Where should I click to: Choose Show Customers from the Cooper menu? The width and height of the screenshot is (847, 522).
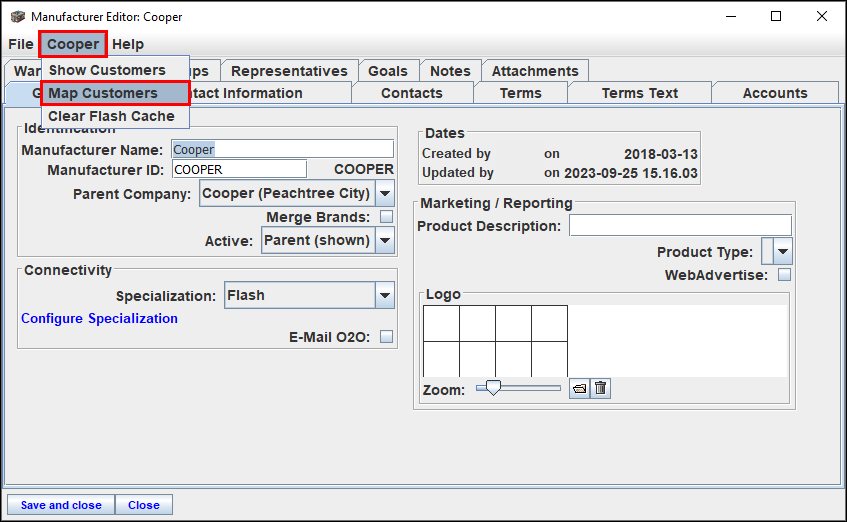pyautogui.click(x=115, y=70)
